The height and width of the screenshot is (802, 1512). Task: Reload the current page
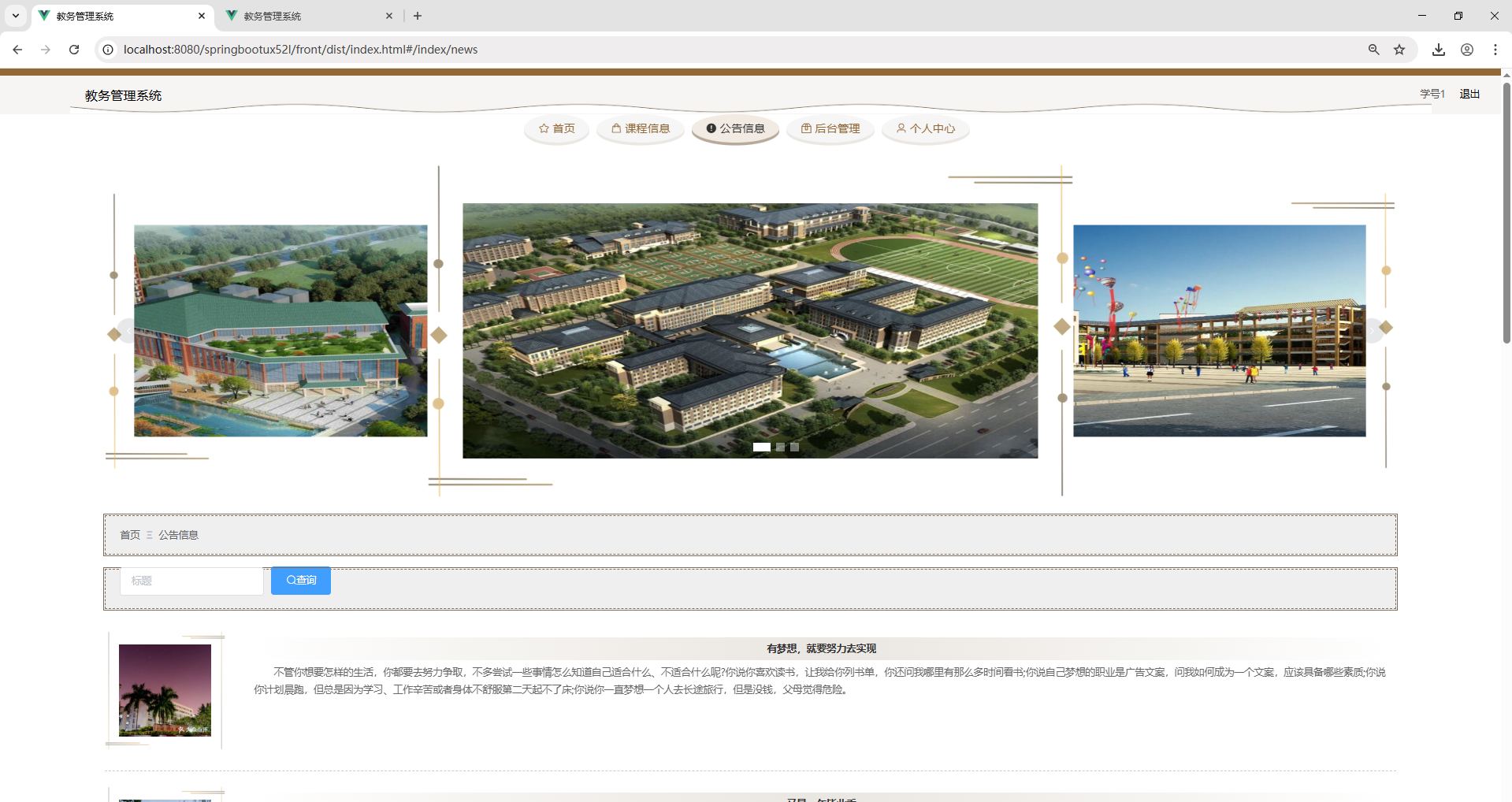(74, 50)
